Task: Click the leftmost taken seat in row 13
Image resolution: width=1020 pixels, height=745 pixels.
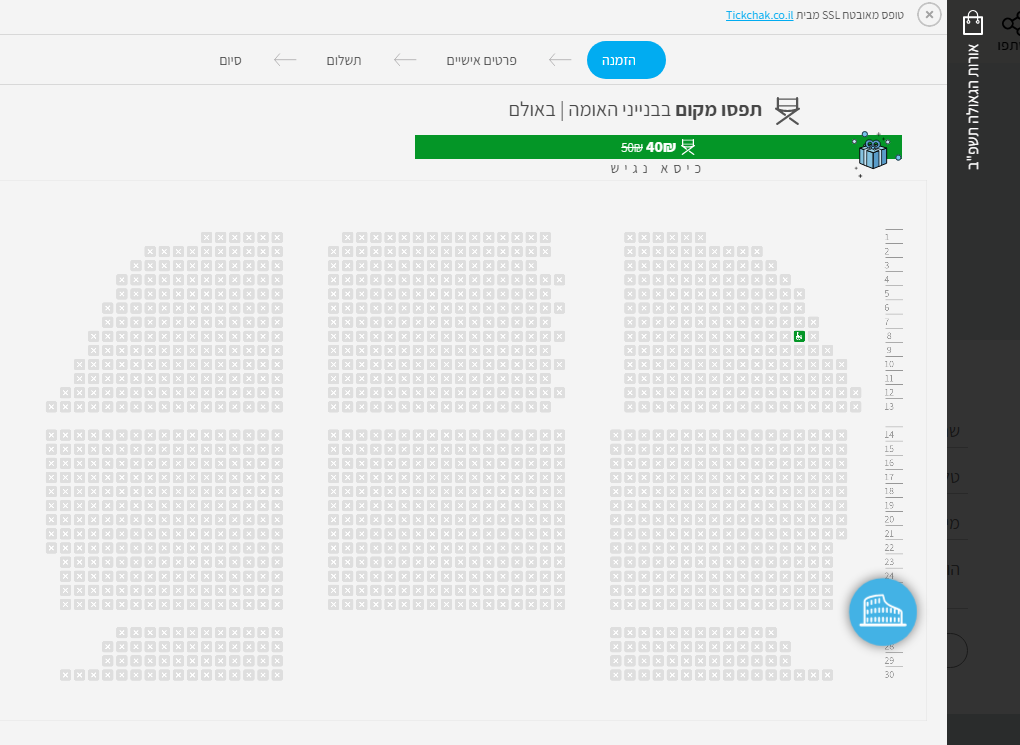Action: 52,407
